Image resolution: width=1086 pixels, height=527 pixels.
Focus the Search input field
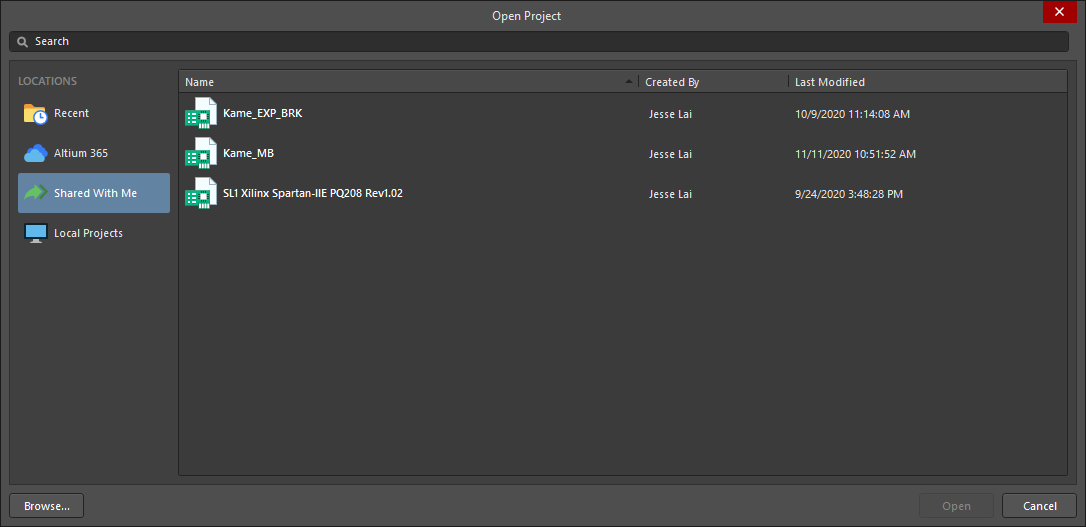click(x=540, y=42)
